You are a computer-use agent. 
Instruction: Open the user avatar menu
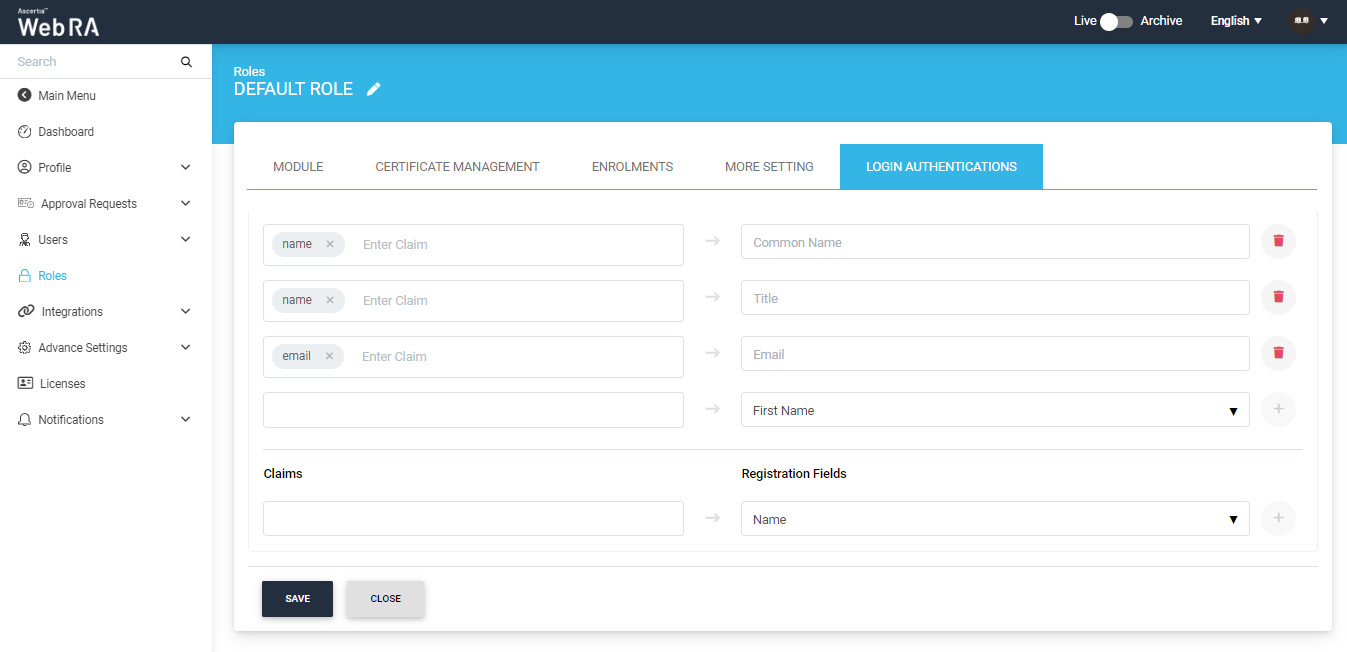point(1308,21)
